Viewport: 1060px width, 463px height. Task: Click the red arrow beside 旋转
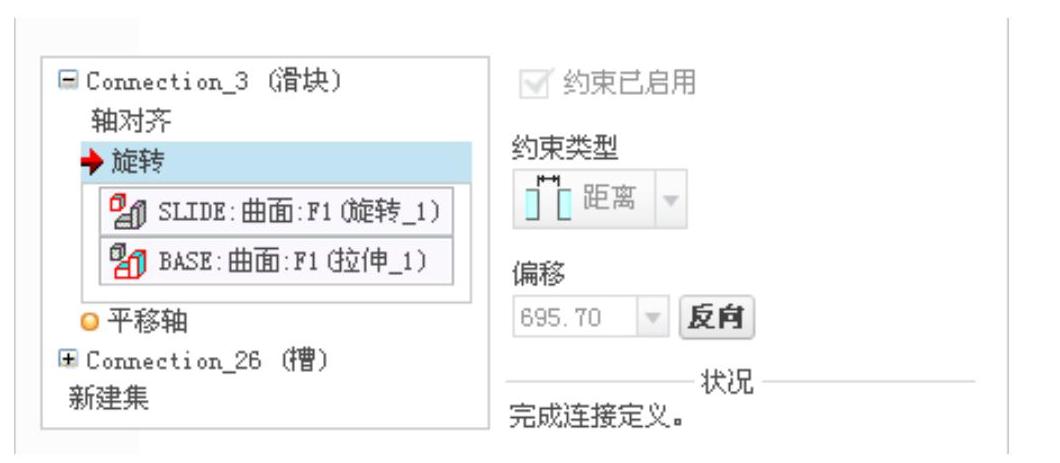[x=92, y=162]
